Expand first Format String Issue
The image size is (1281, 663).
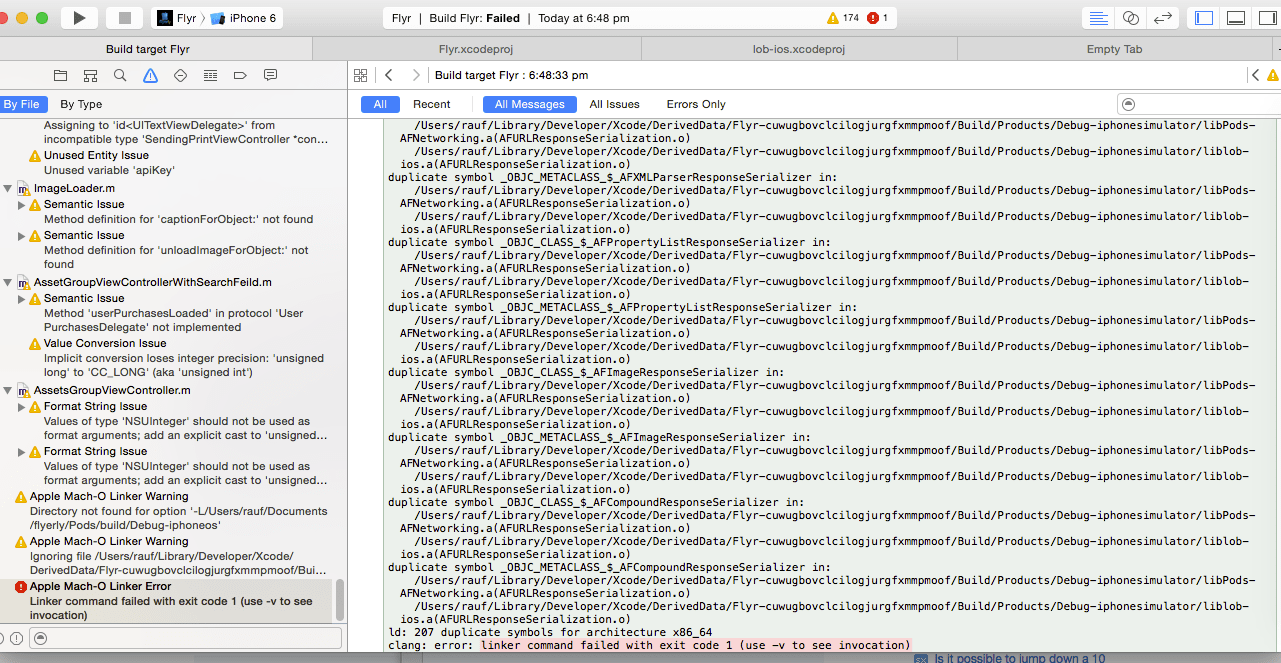pos(22,406)
